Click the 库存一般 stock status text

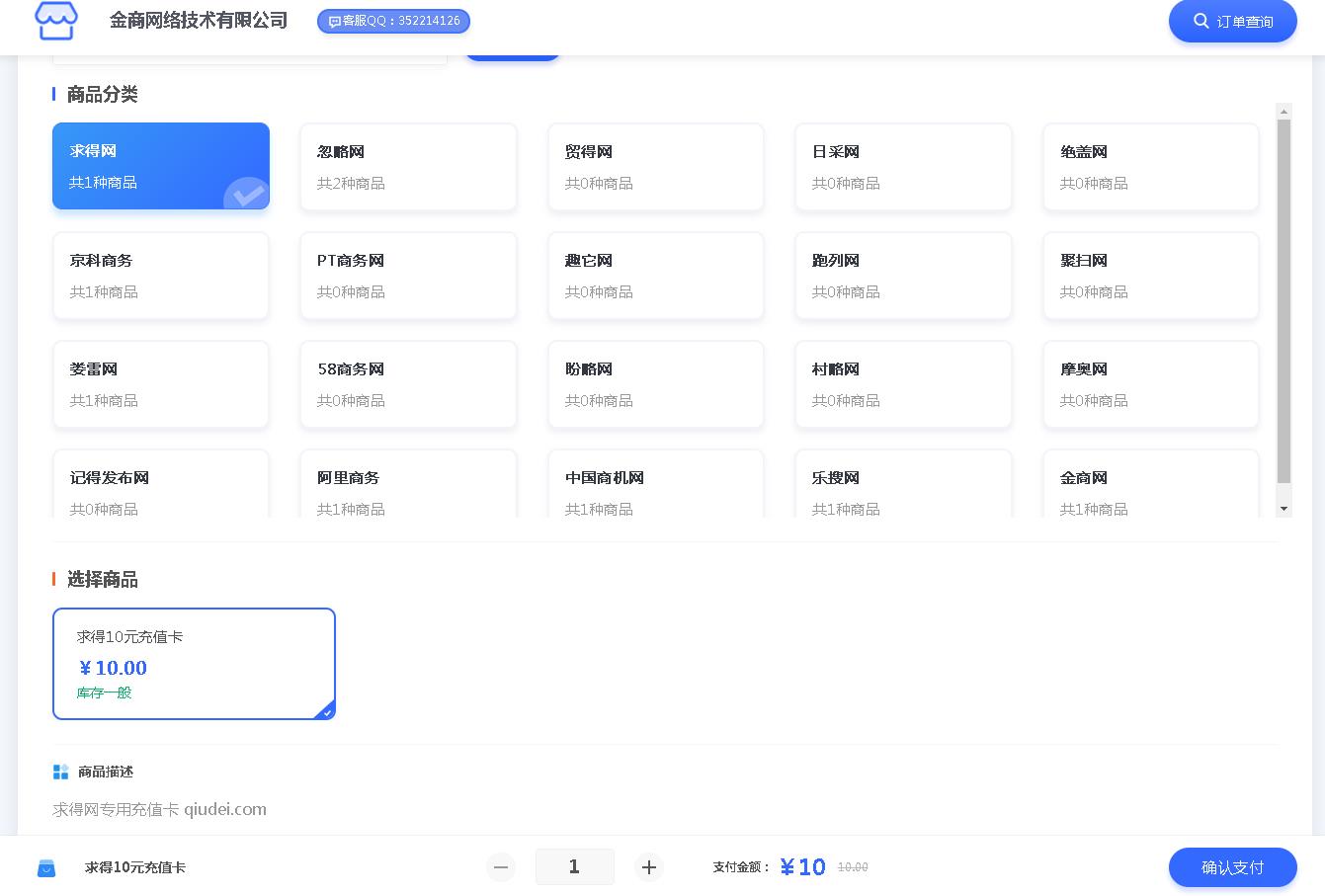(104, 692)
